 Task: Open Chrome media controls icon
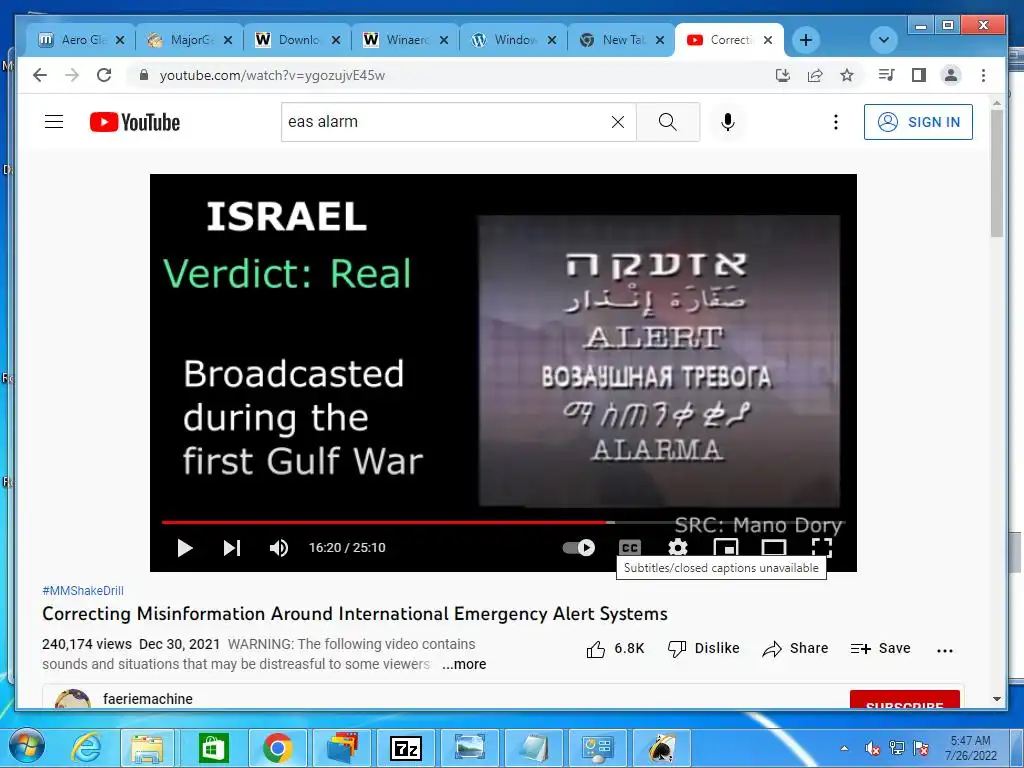[886, 75]
